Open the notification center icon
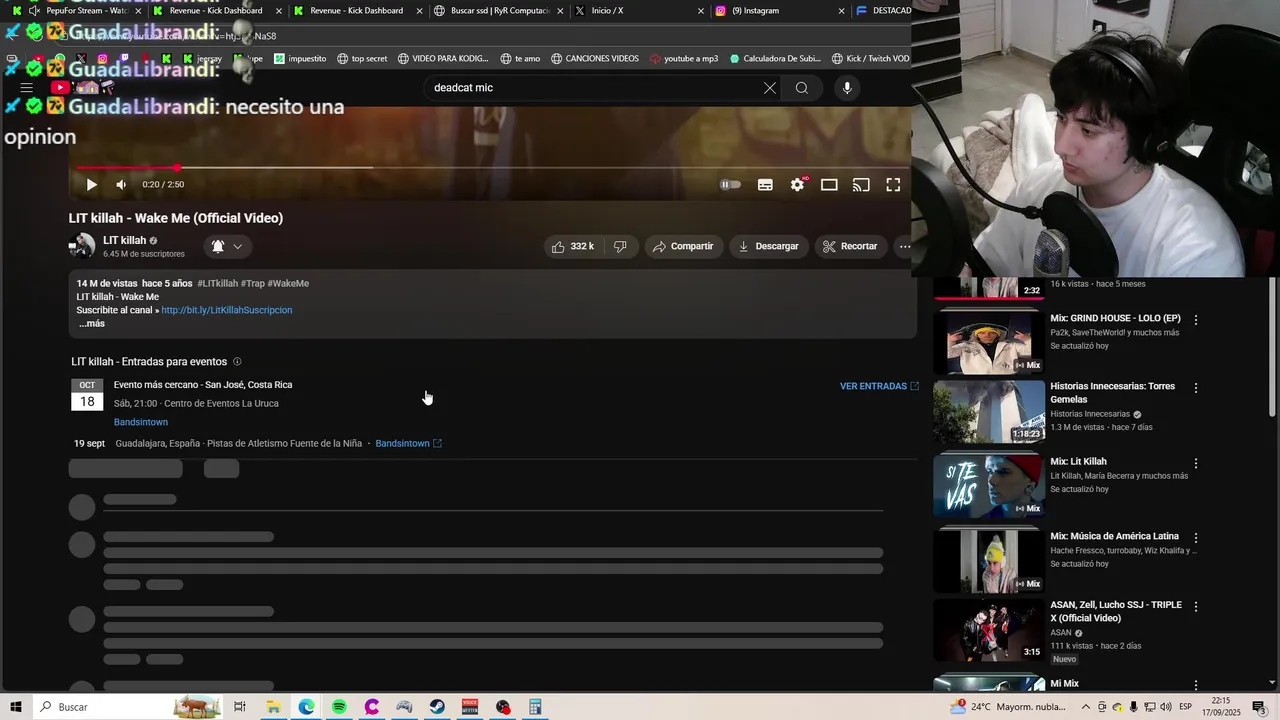The width and height of the screenshot is (1280, 720). [x=1259, y=707]
